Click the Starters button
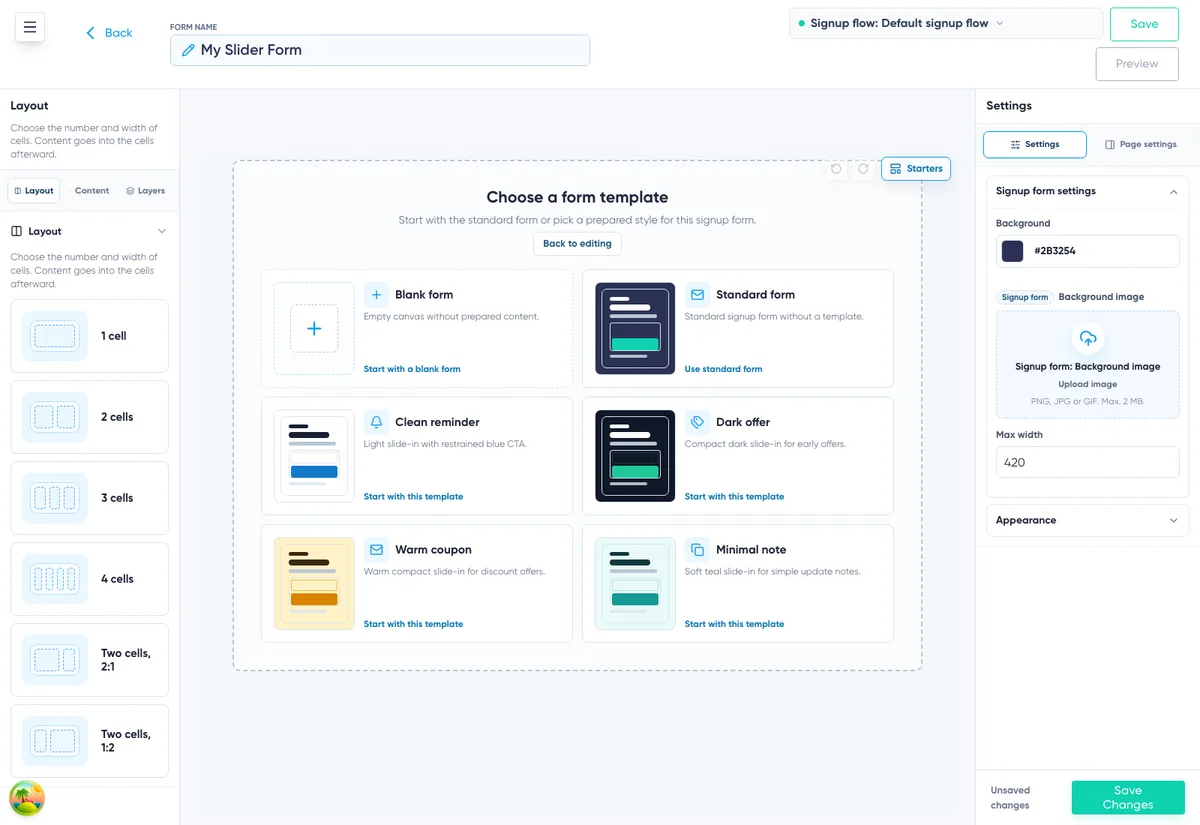 coord(916,169)
